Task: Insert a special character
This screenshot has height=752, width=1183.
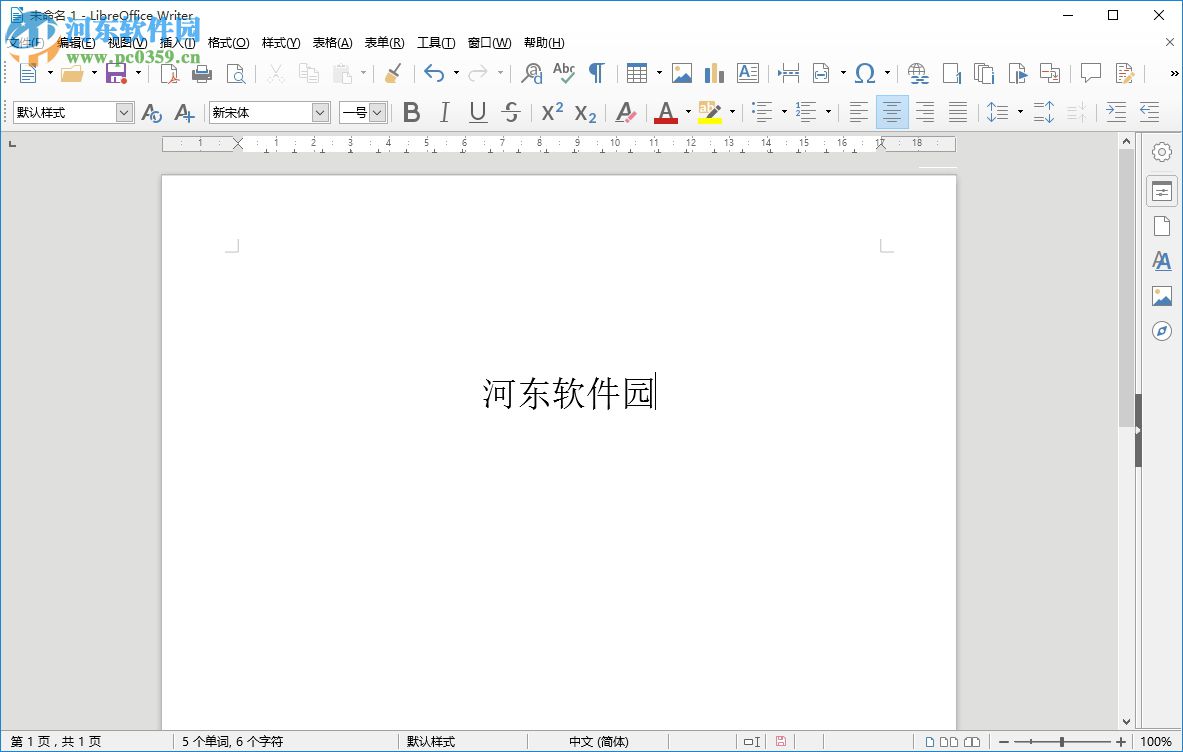Action: coord(866,73)
